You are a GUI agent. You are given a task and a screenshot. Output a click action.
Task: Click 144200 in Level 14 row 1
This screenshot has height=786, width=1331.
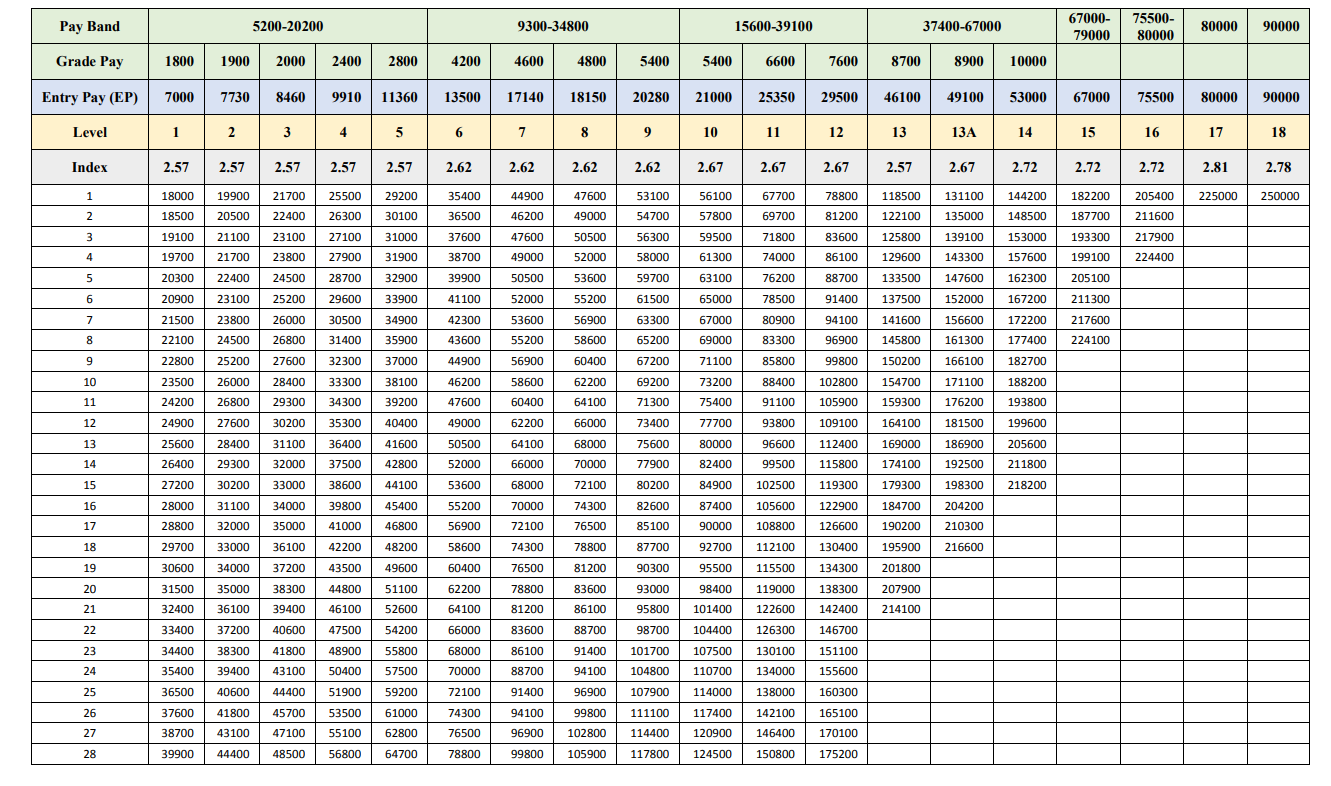coord(1027,196)
